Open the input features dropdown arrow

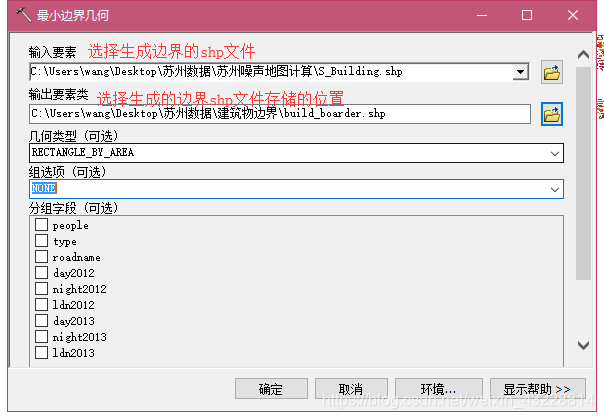click(520, 72)
